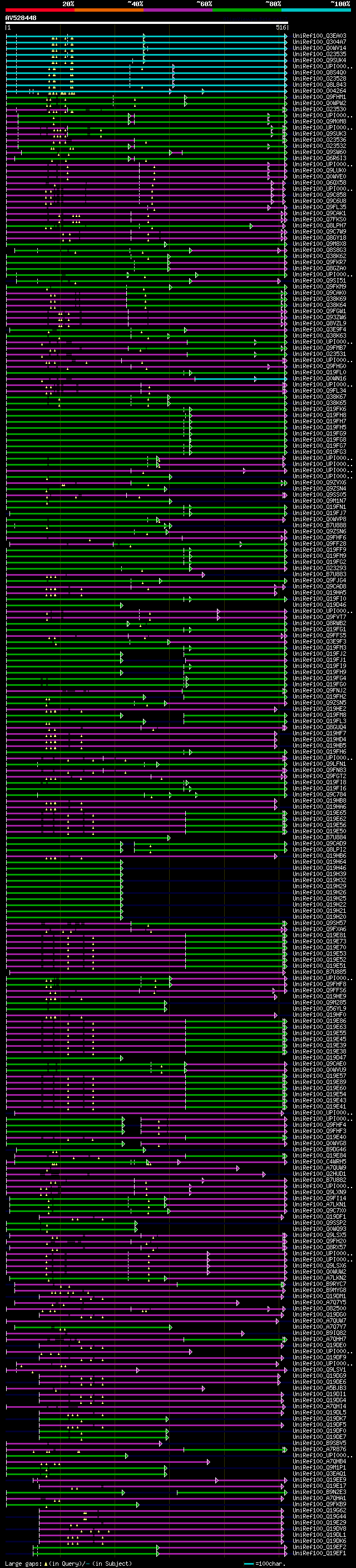This screenshot has height=1568, width=356.
Task: Click the green ~80% identity legend bar
Action: (x=247, y=11)
